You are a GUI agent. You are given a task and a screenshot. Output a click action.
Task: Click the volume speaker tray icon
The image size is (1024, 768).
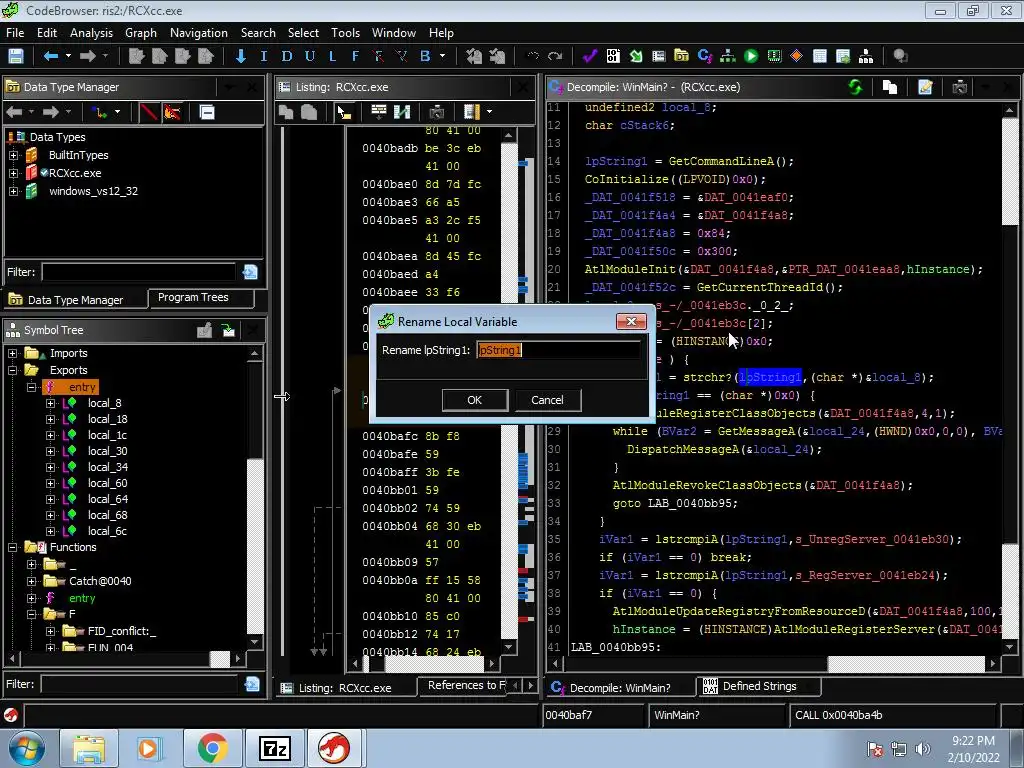(x=923, y=748)
